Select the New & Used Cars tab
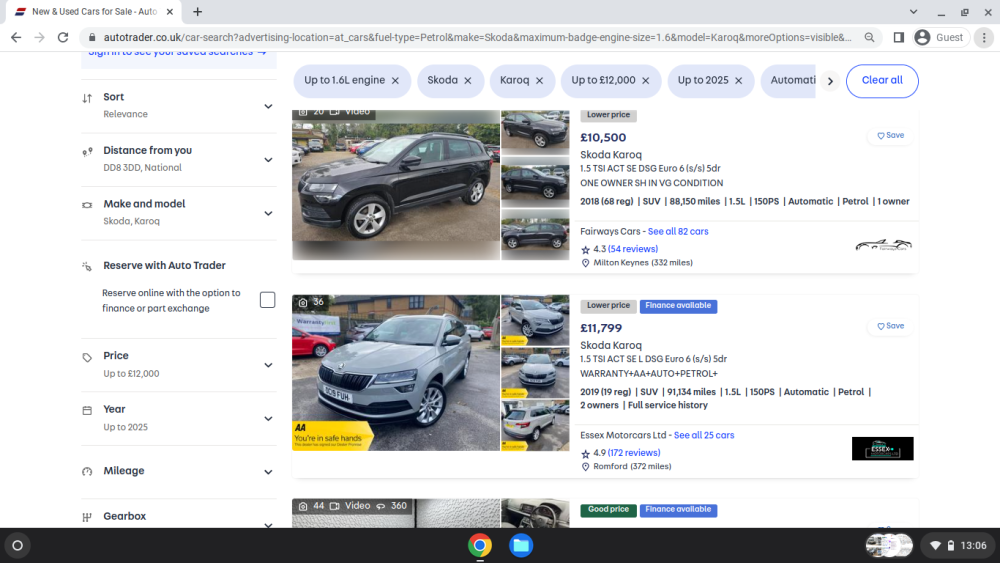The height and width of the screenshot is (563, 1000). coord(94,11)
